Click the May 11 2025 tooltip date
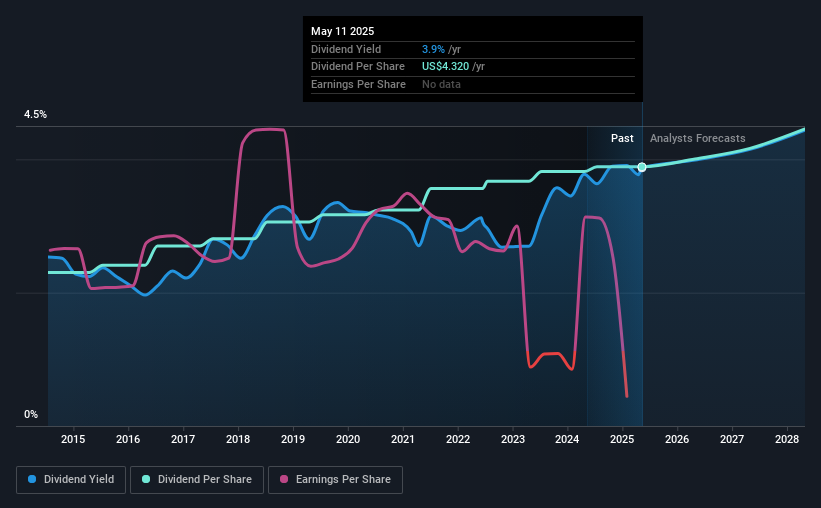This screenshot has height=508, width=821. [x=342, y=31]
